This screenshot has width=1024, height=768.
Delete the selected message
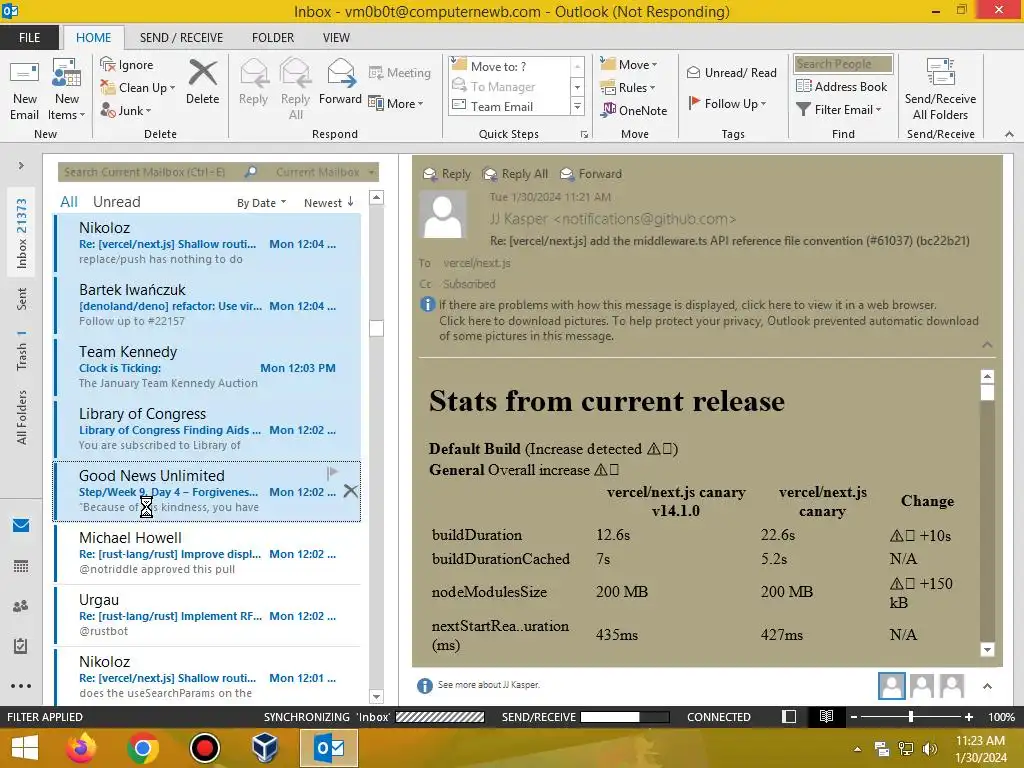pyautogui.click(x=202, y=82)
